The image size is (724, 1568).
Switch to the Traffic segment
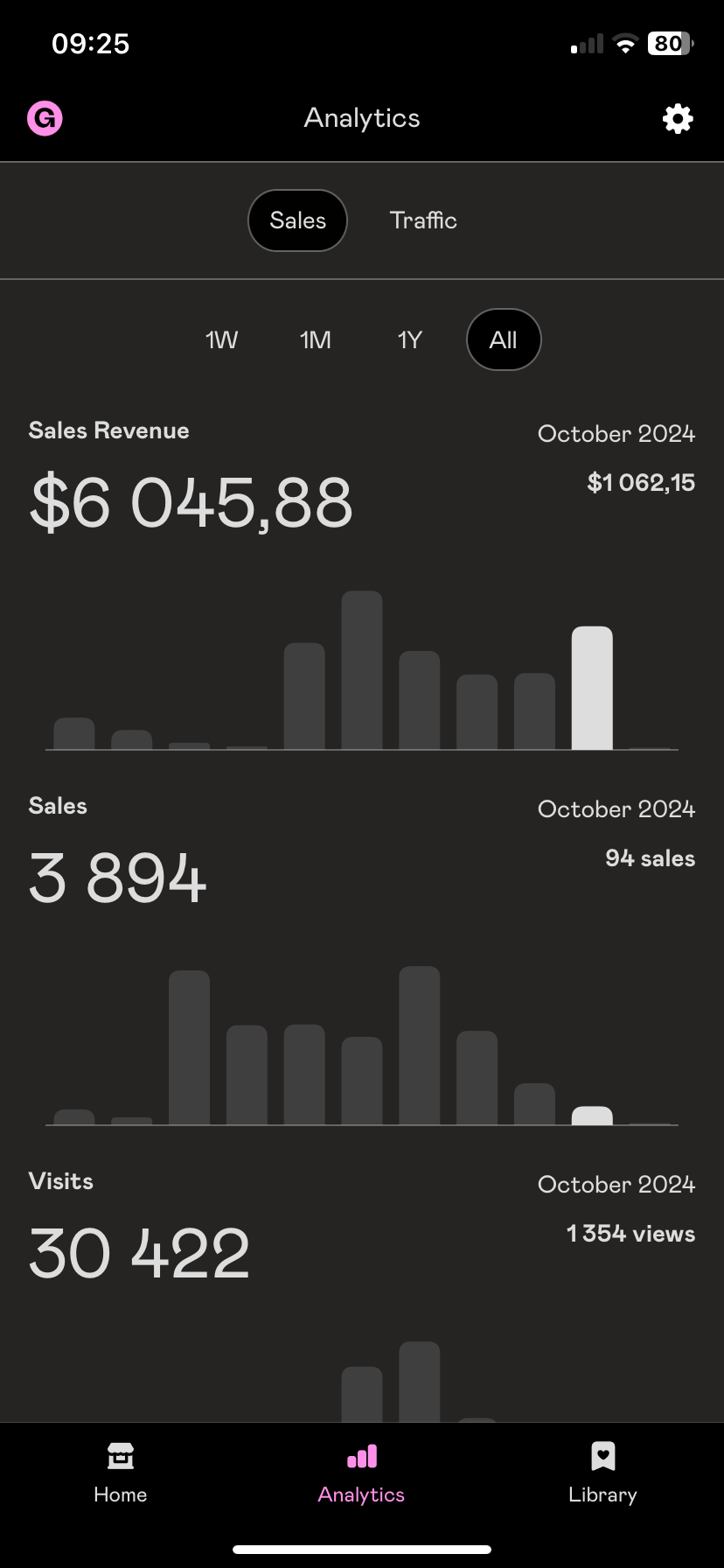pyautogui.click(x=423, y=220)
